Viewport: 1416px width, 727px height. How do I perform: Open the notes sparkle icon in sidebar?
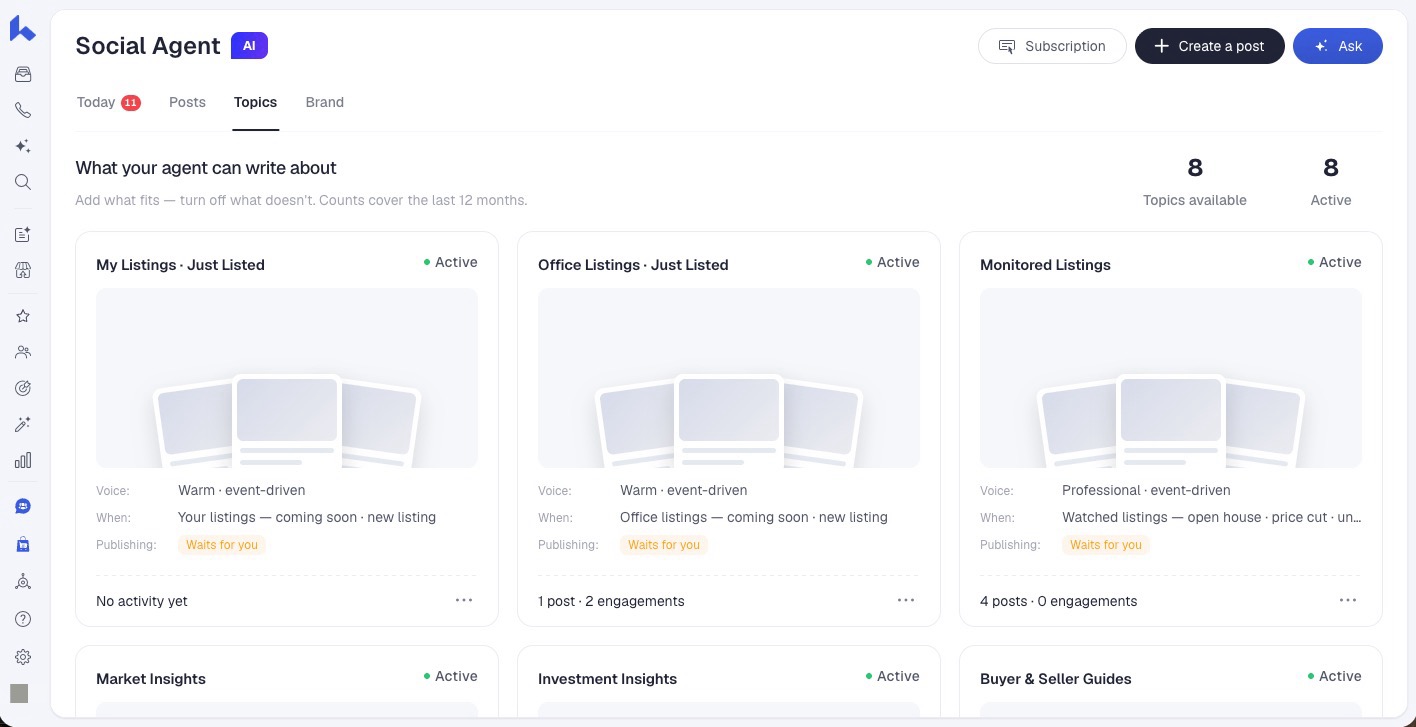(x=22, y=234)
